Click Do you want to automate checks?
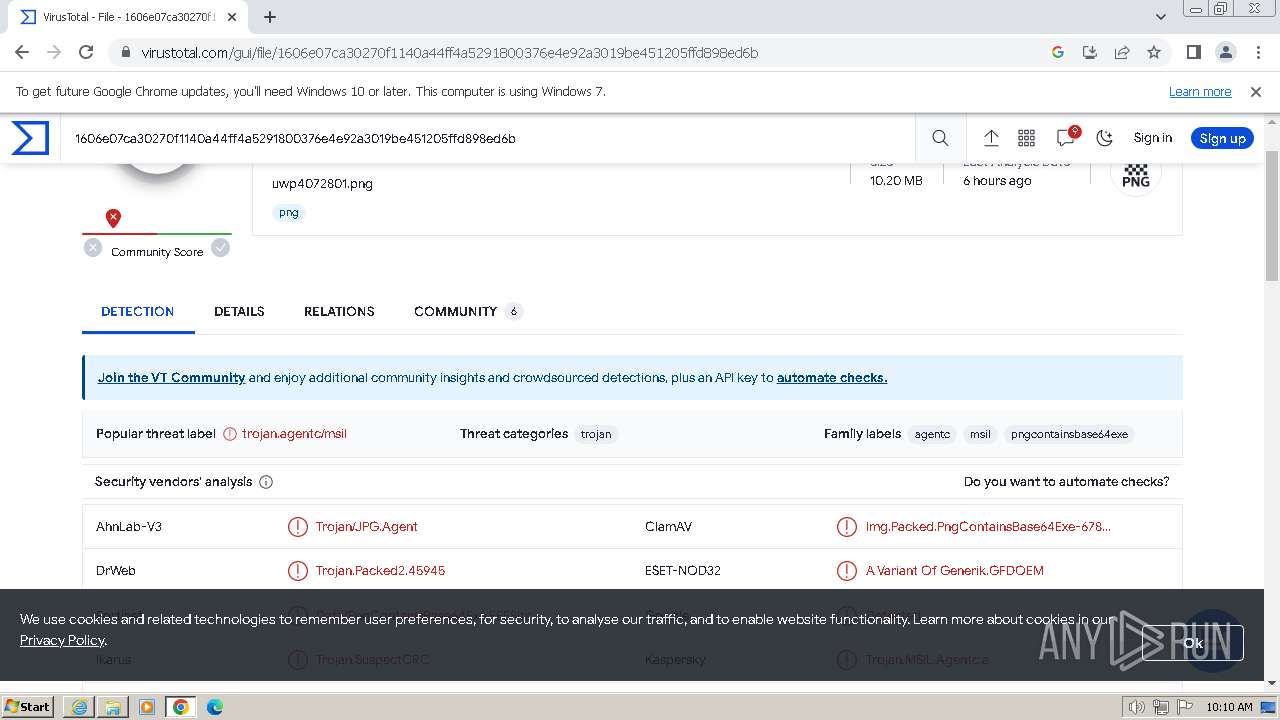This screenshot has width=1280, height=720. tap(1066, 482)
